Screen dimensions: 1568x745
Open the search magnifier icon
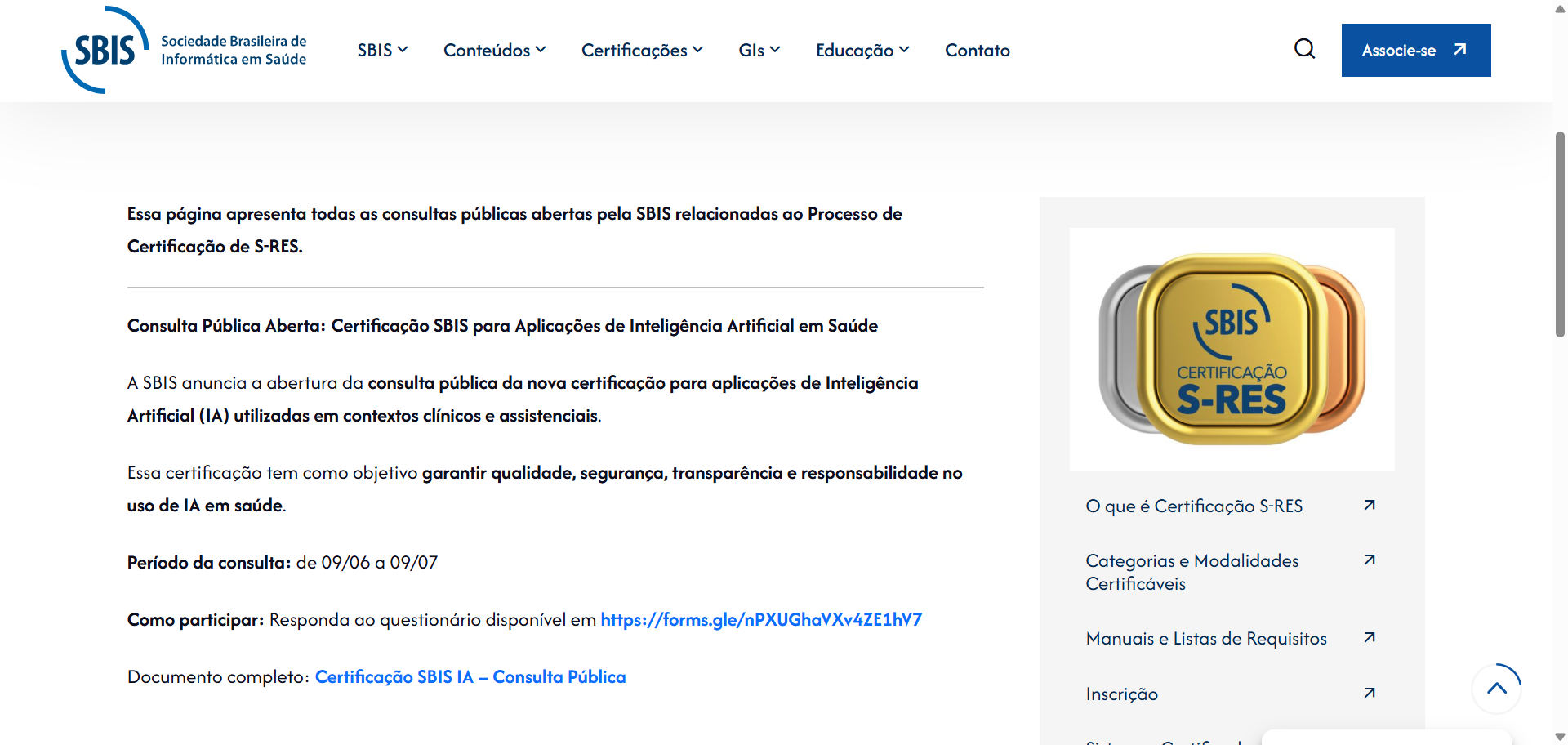click(1304, 49)
